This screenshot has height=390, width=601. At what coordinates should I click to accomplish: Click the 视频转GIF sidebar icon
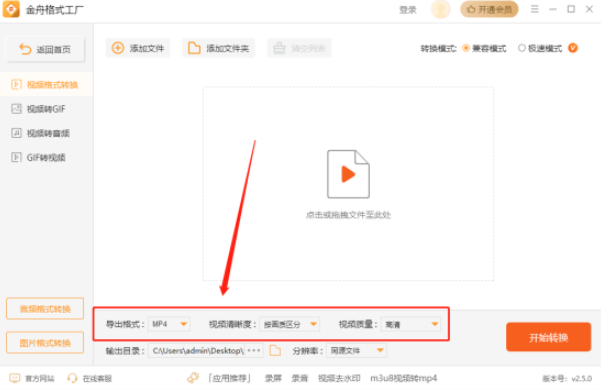[16, 109]
